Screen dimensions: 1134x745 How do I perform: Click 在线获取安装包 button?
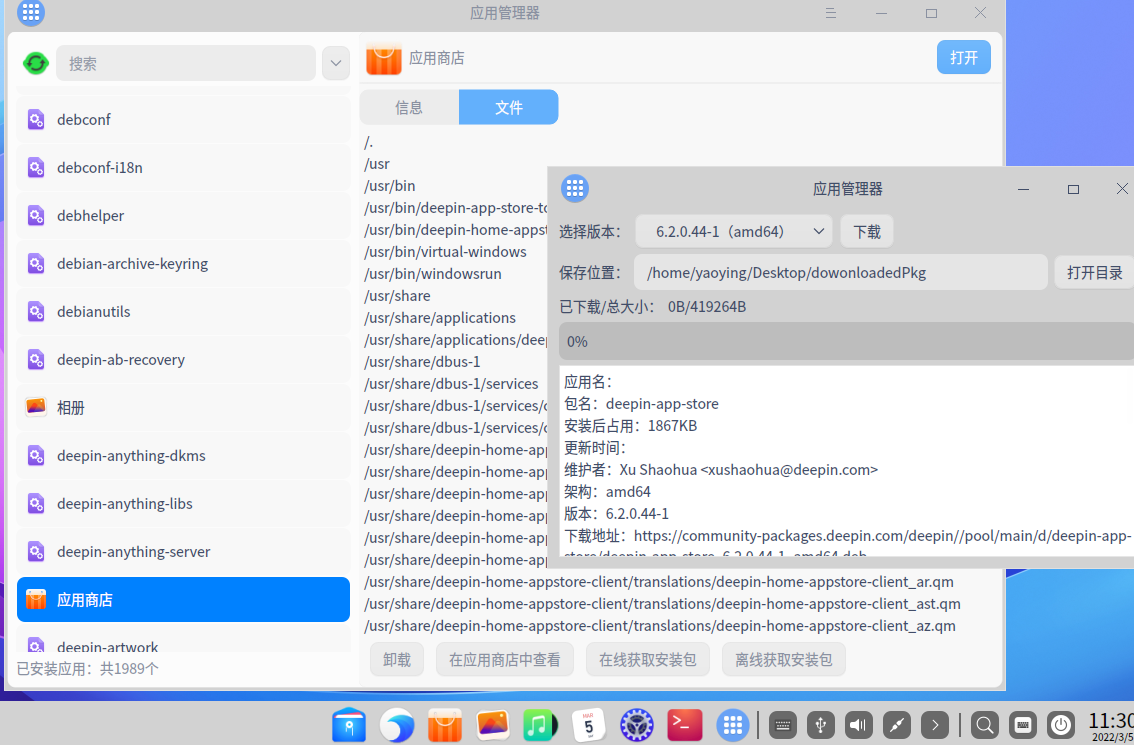[648, 660]
